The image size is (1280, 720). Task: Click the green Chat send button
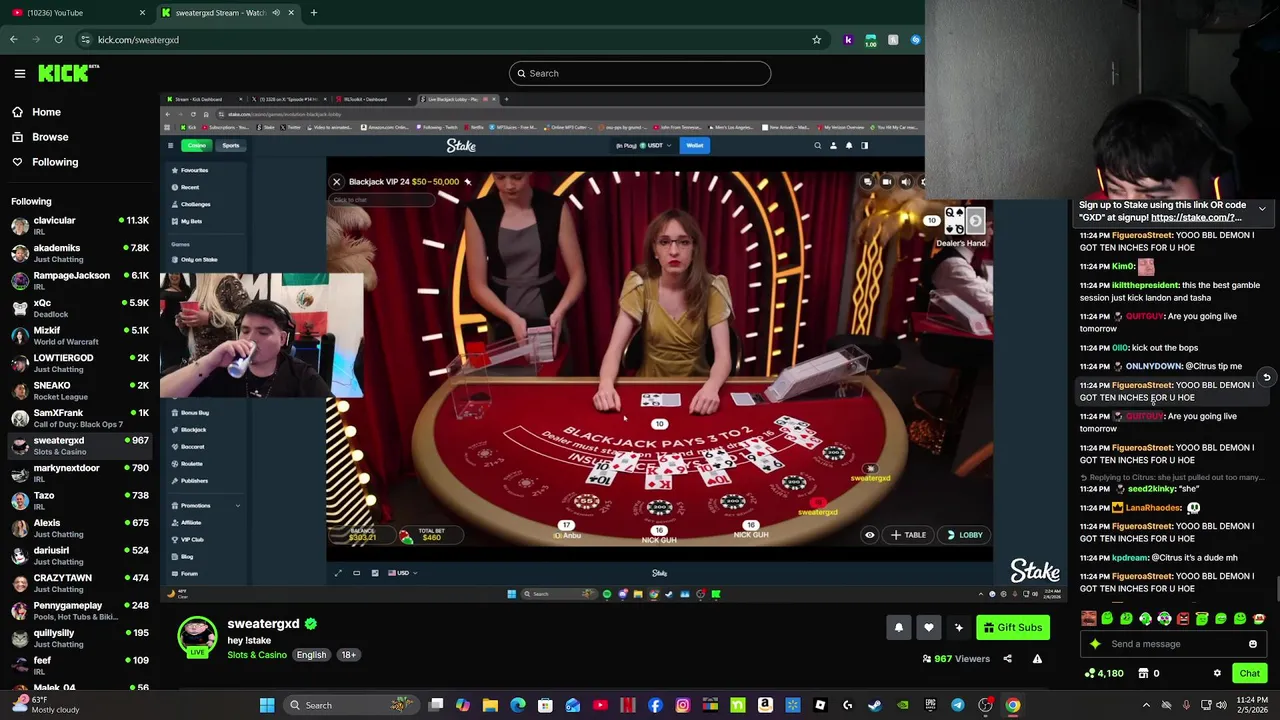[1249, 674]
